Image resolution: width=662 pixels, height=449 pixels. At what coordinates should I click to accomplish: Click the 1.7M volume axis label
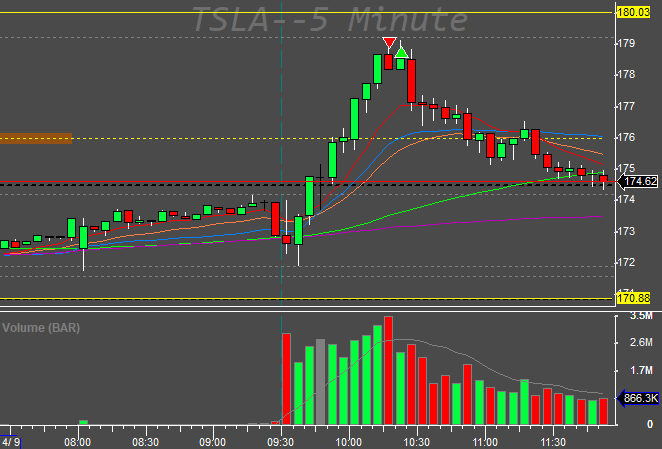641,370
